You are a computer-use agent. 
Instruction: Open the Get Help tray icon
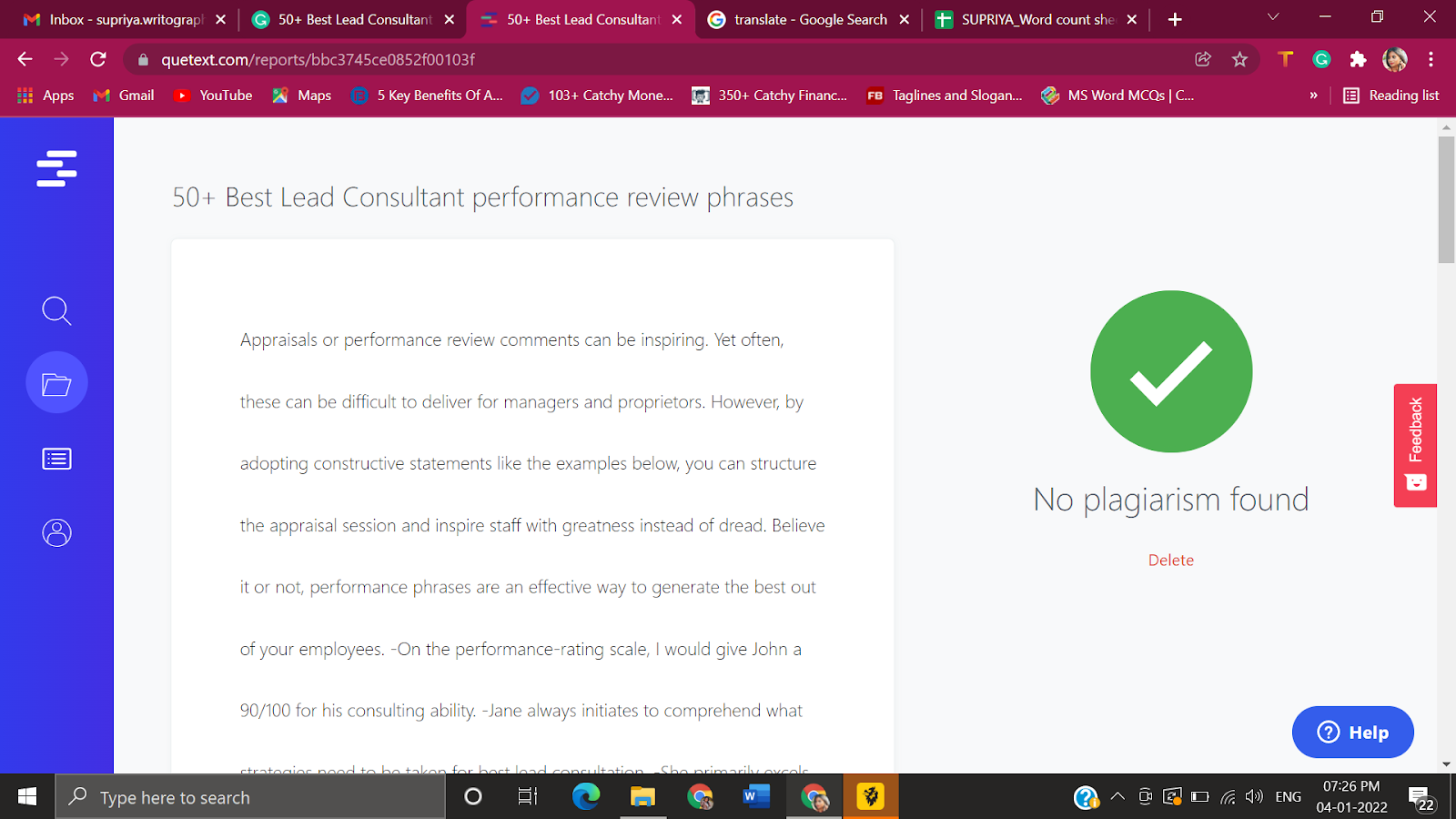tap(1086, 798)
